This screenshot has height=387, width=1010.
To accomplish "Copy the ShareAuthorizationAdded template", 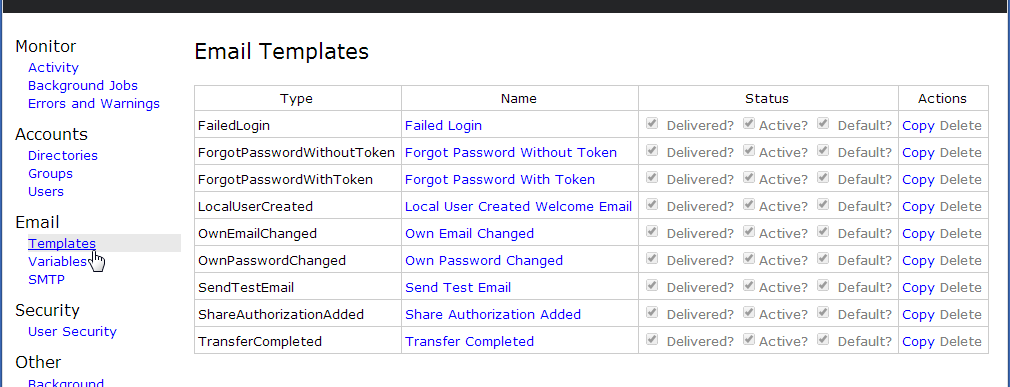I will coord(919,315).
